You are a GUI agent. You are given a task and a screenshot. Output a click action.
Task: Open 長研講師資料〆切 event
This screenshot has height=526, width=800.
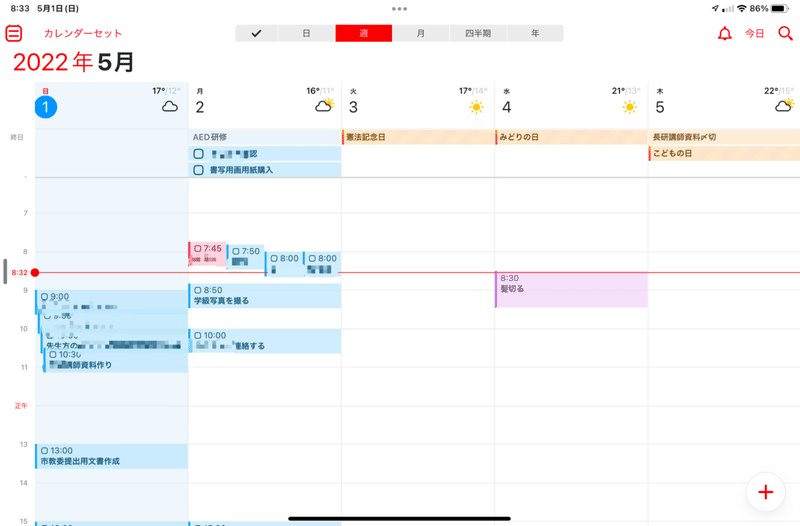[724, 137]
